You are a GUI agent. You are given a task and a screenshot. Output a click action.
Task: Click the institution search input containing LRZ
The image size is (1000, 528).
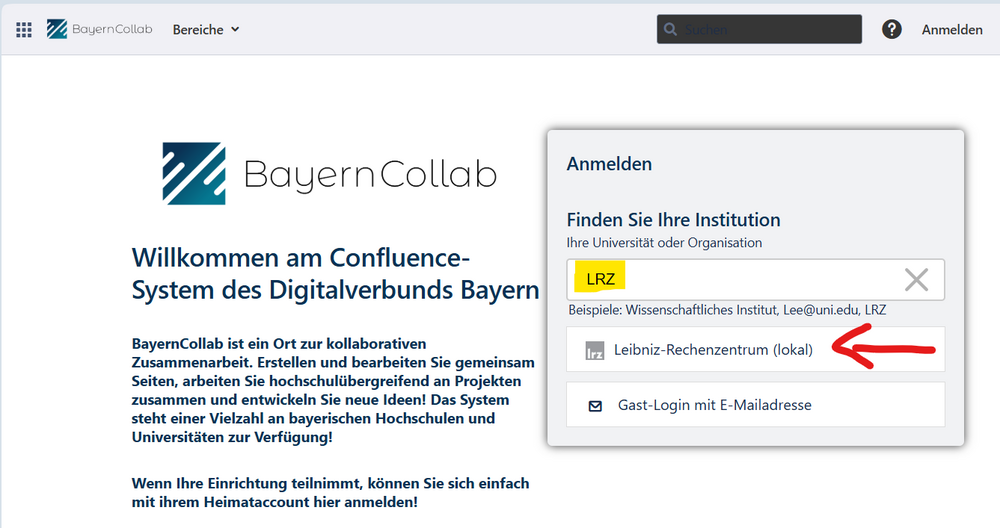(755, 279)
